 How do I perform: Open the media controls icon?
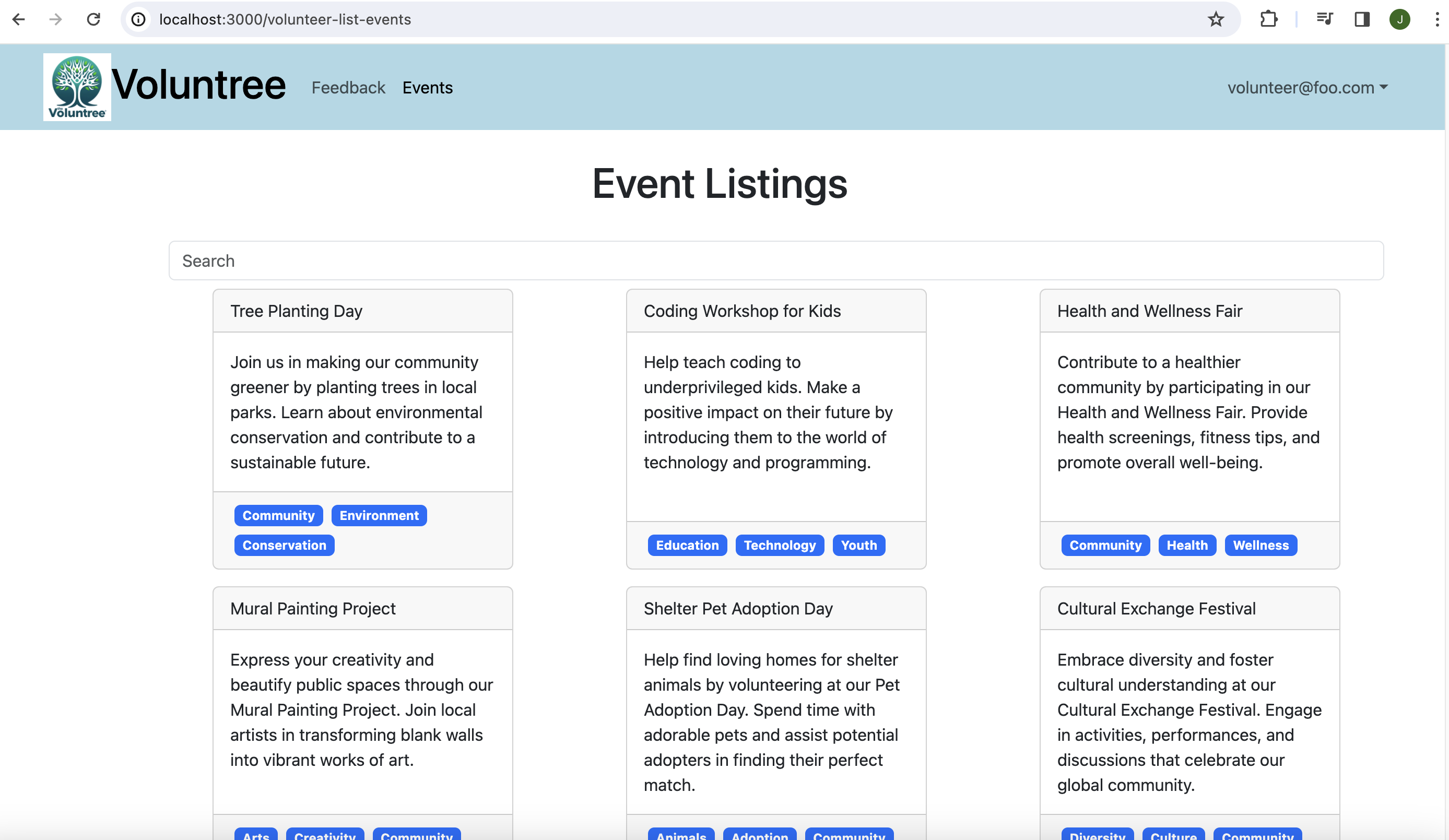tap(1324, 19)
